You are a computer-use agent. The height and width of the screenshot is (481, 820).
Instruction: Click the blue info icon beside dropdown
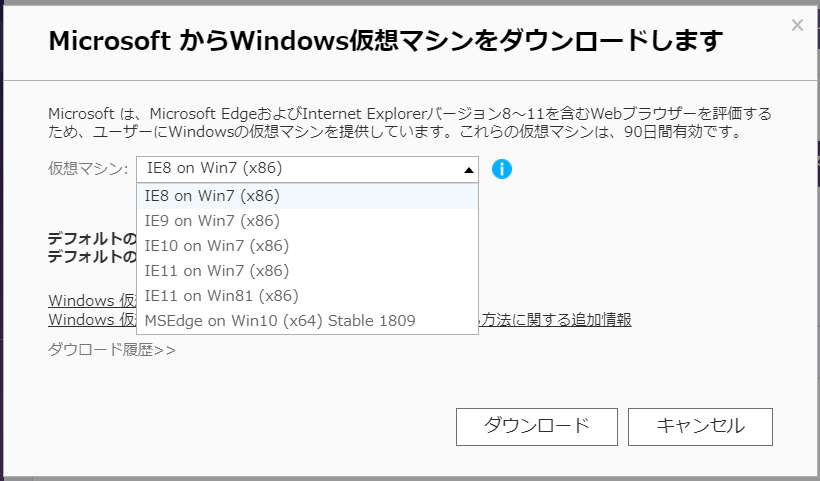(x=502, y=169)
